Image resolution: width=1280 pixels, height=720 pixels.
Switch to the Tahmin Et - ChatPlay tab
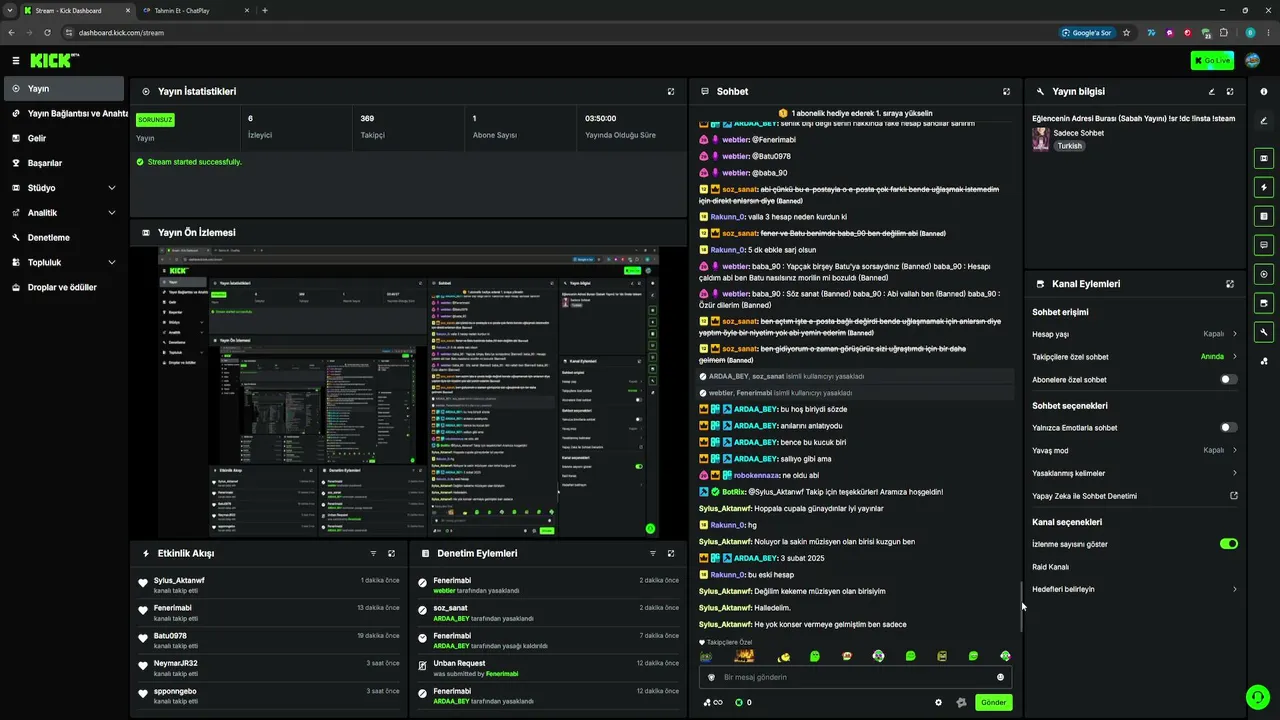click(195, 10)
